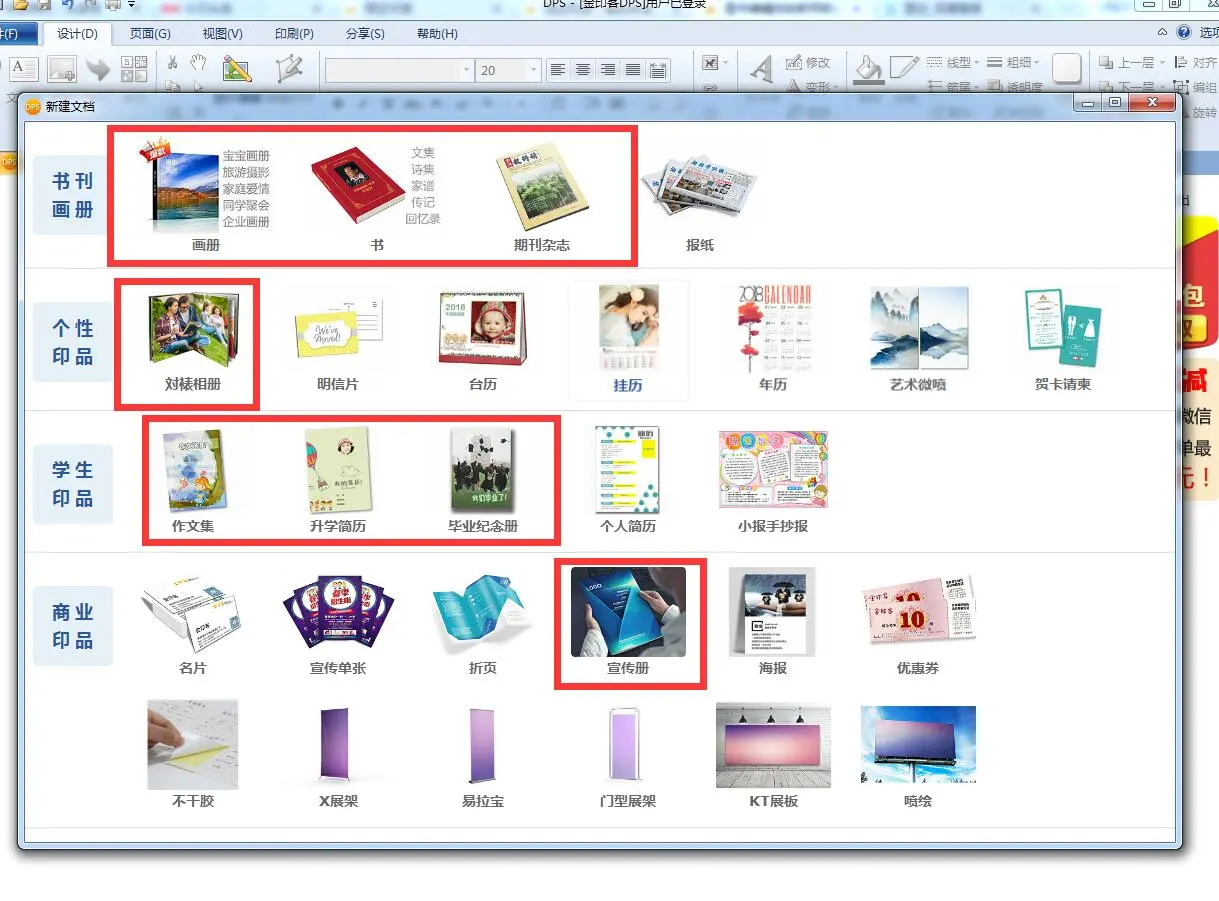Viewport: 1219px width, 901px height.
Task: Open the 设计(D) ribbon tab
Action: click(x=77, y=34)
